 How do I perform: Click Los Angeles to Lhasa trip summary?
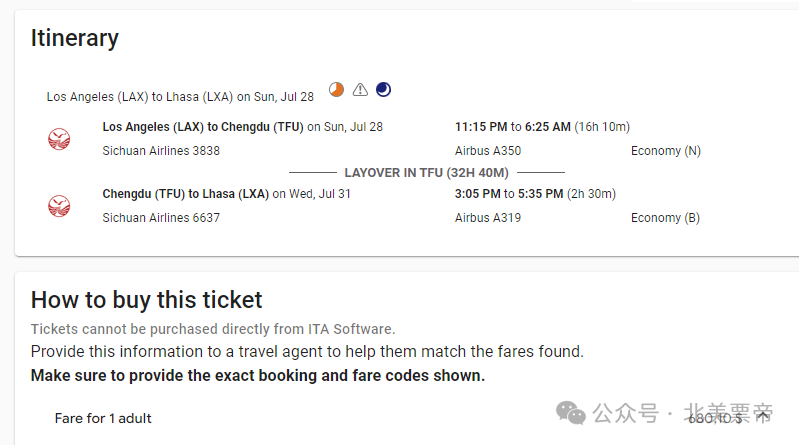coord(180,97)
